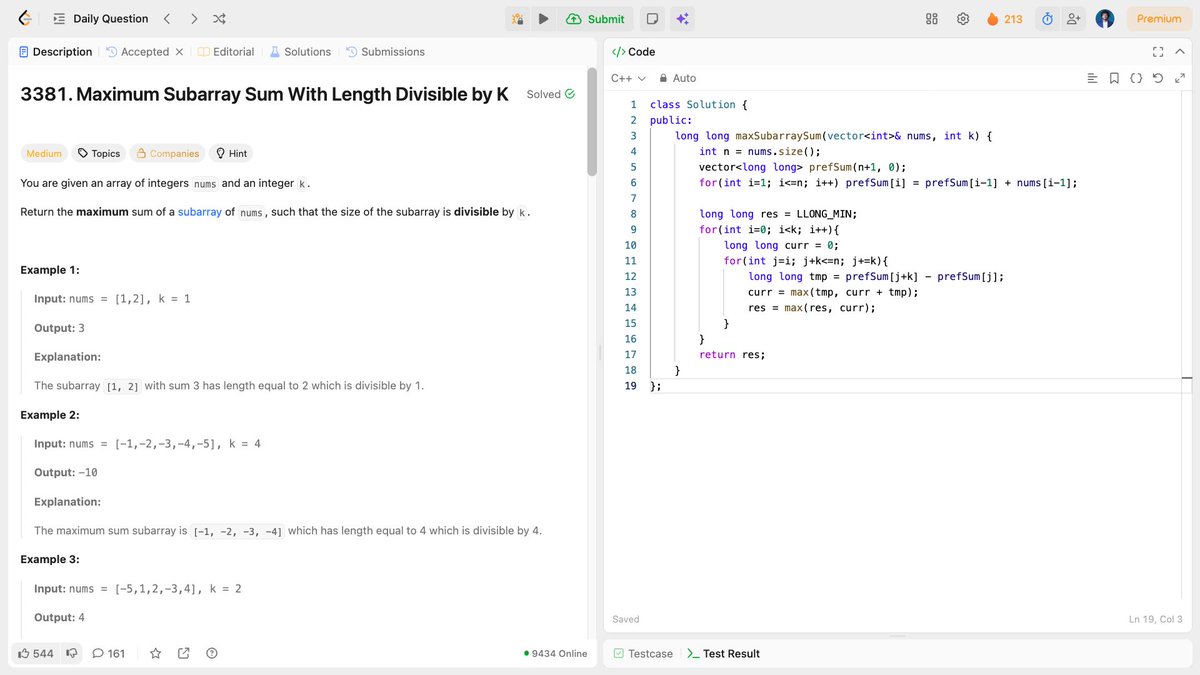
Task: Open the AI assistant sparkle icon
Action: 683,18
